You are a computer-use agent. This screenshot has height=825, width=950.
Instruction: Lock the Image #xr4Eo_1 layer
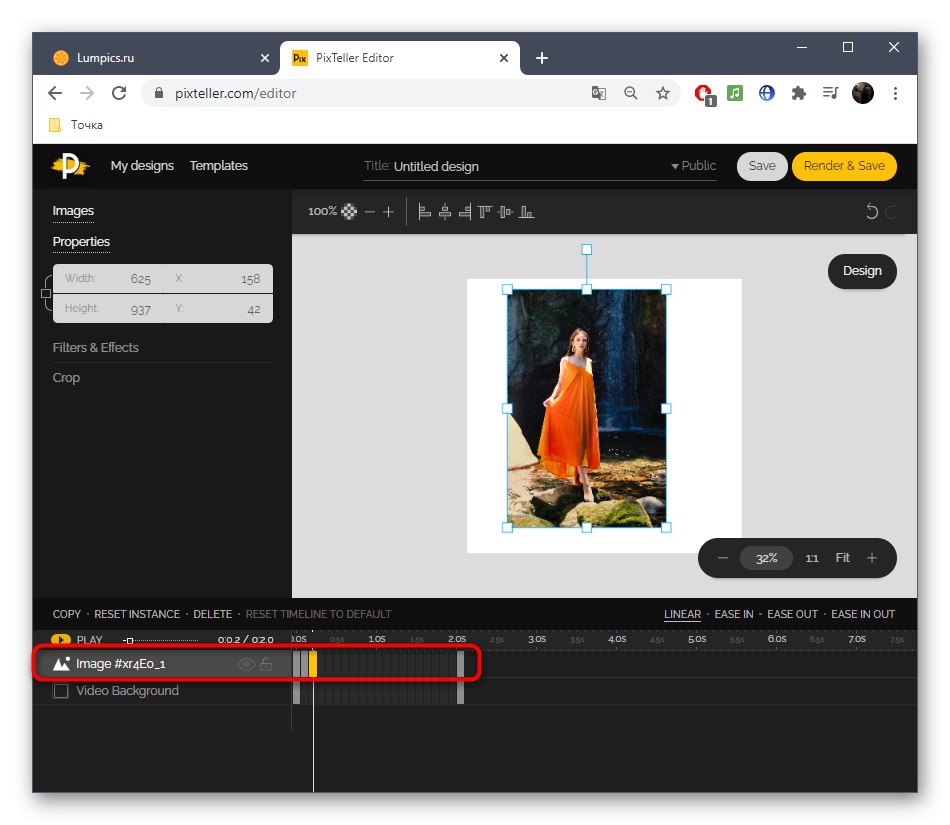266,664
